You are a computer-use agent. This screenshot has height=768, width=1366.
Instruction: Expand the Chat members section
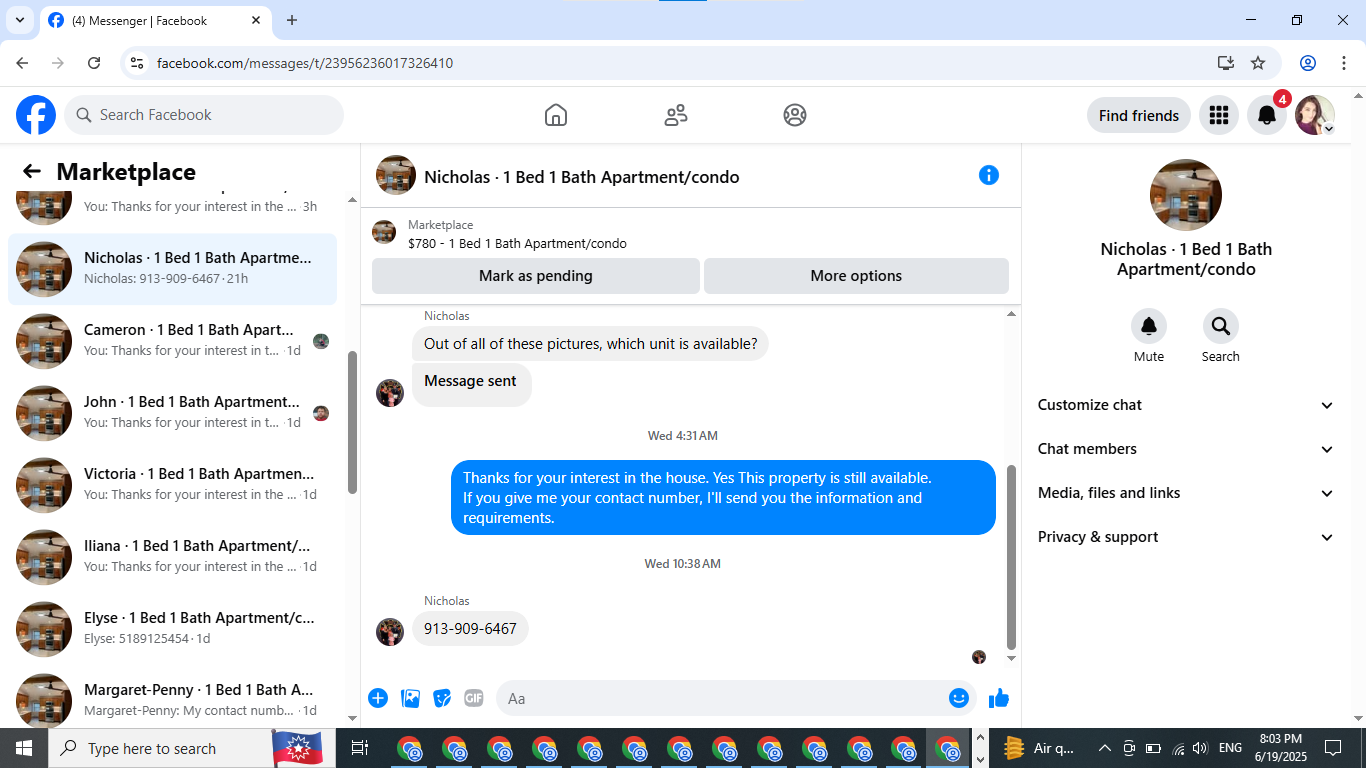[x=1186, y=449]
